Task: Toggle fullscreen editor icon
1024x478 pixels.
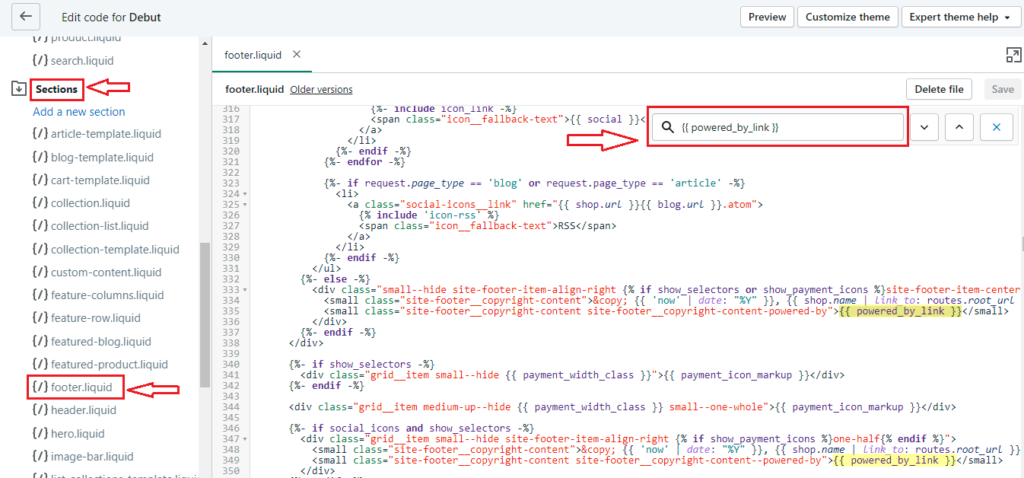Action: click(1012, 55)
